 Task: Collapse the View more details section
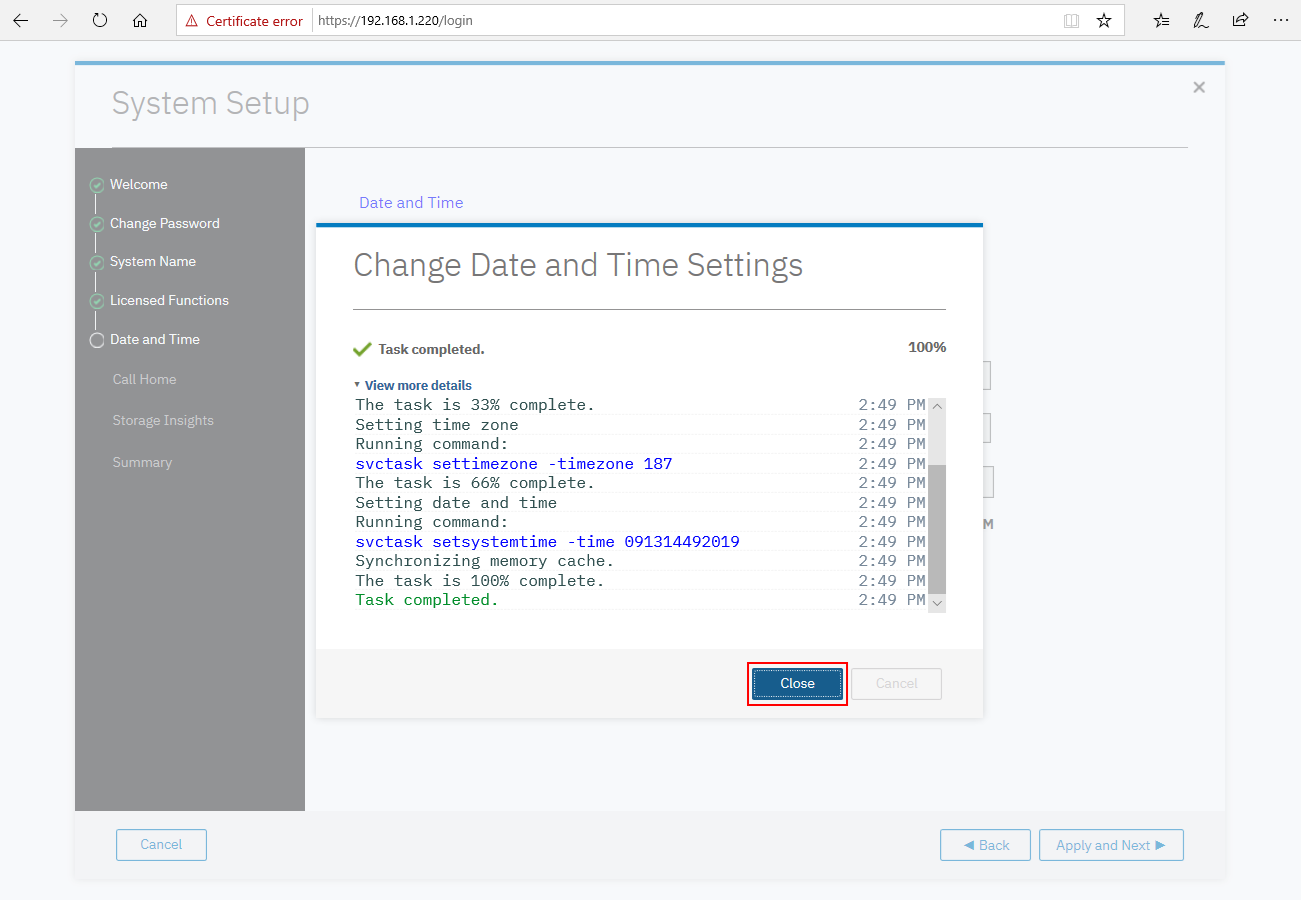point(412,385)
